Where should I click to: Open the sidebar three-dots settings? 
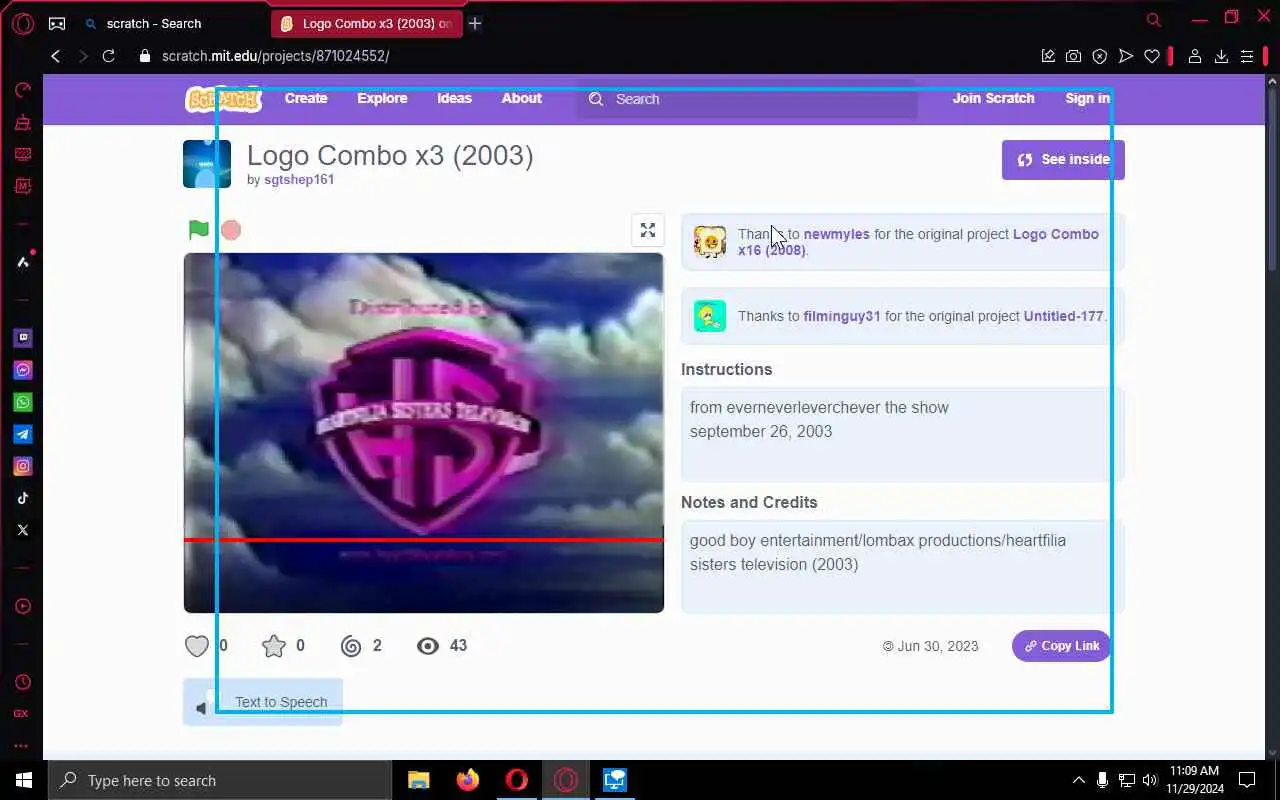(22, 746)
